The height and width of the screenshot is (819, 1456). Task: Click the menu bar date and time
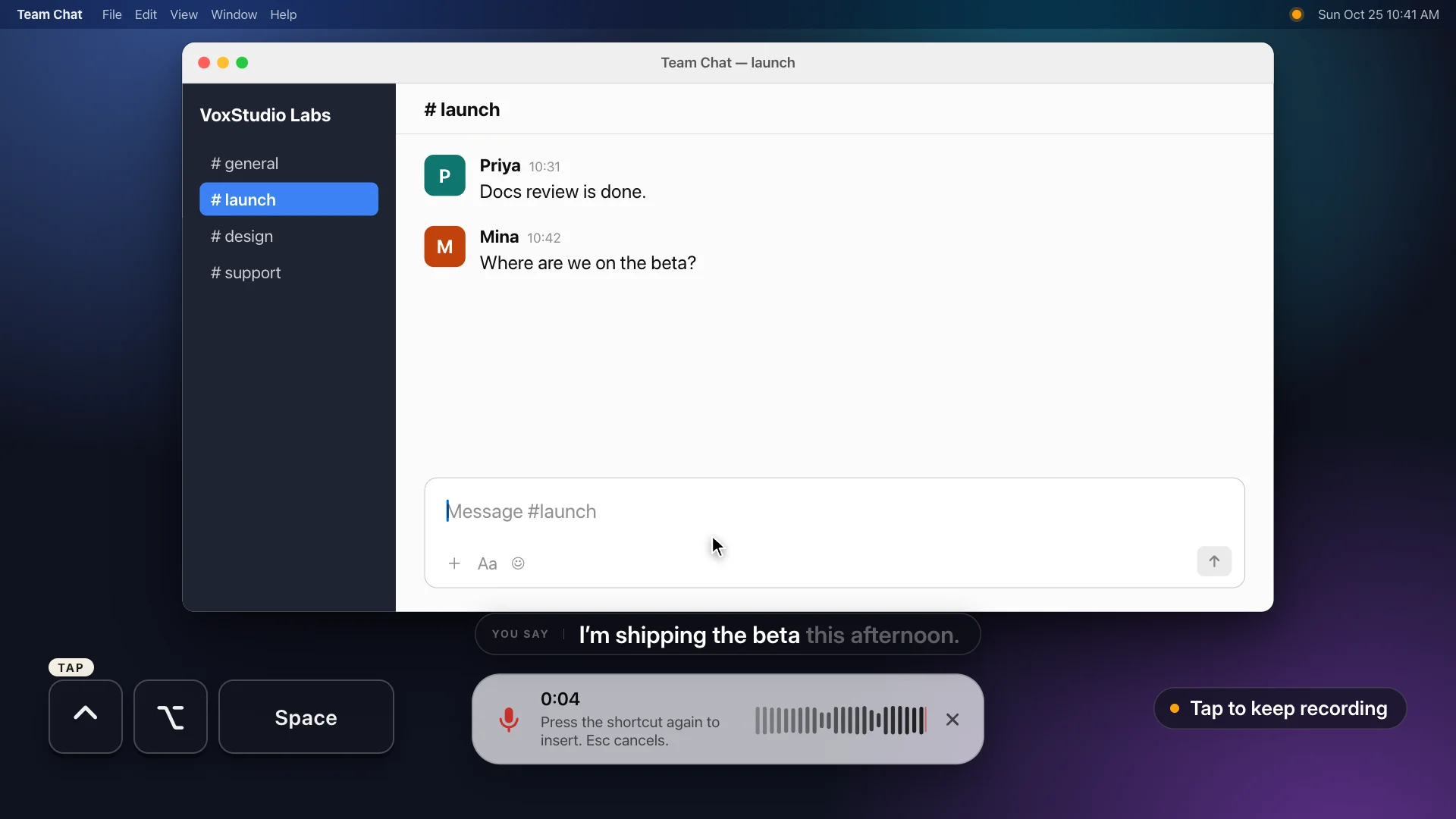coord(1378,14)
